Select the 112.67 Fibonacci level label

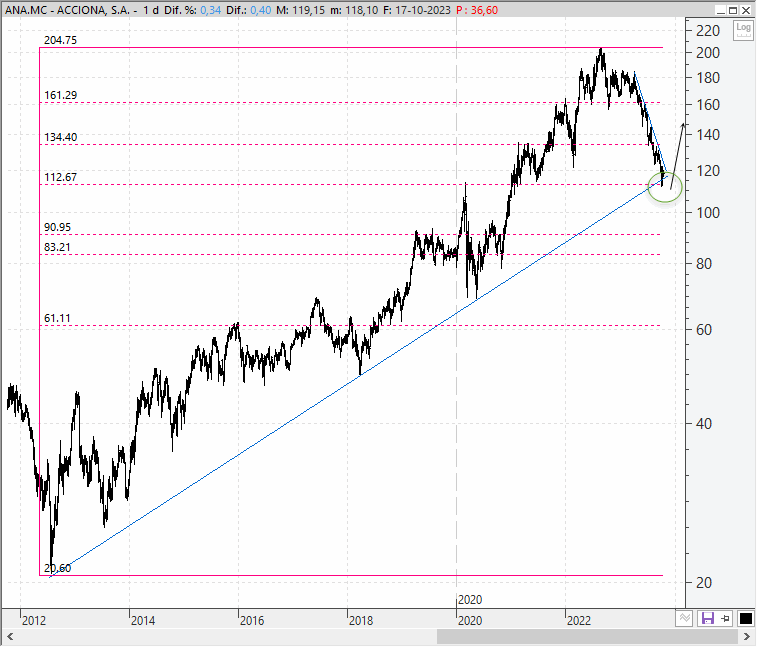pyautogui.click(x=60, y=178)
